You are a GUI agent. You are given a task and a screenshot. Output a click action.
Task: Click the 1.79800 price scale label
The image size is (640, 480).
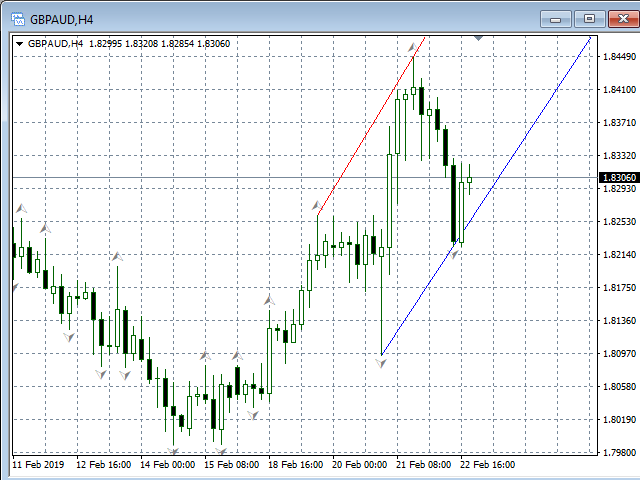tap(620, 452)
